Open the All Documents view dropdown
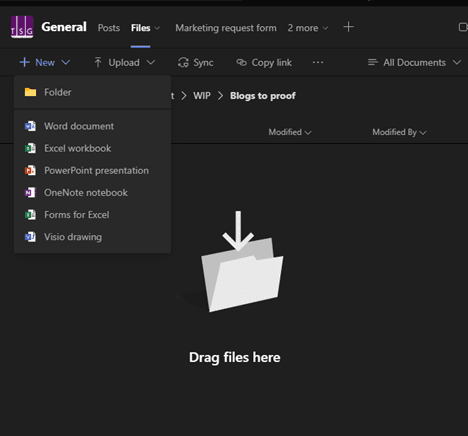This screenshot has height=436, width=468. (414, 62)
